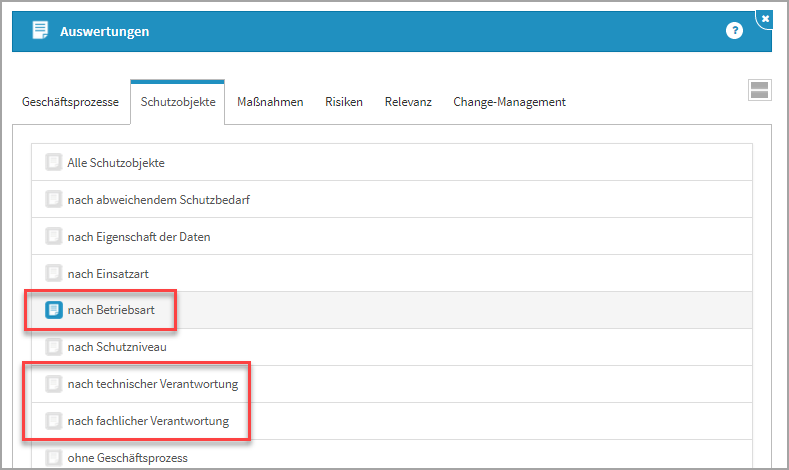This screenshot has width=789, height=470.
Task: Click the layout view toggle icon
Action: (759, 90)
